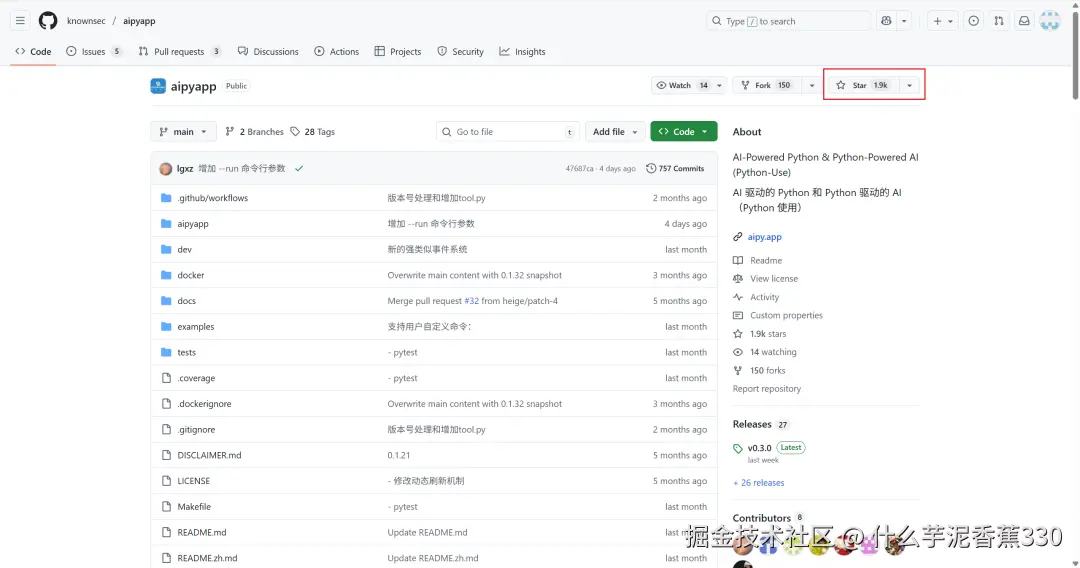Open the 28 Tags link
Viewport: 1080px width, 568px height.
point(312,132)
